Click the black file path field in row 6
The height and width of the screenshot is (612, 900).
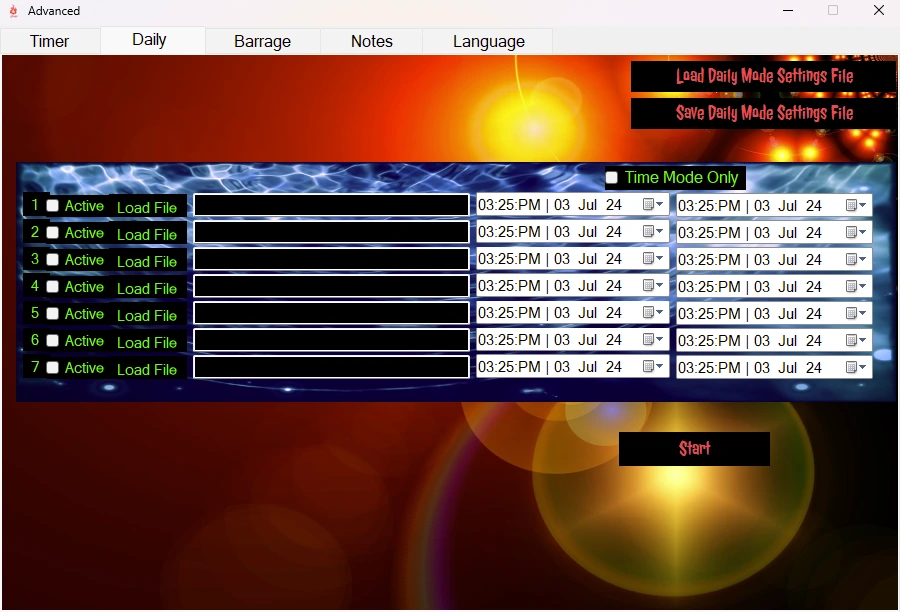(x=331, y=340)
